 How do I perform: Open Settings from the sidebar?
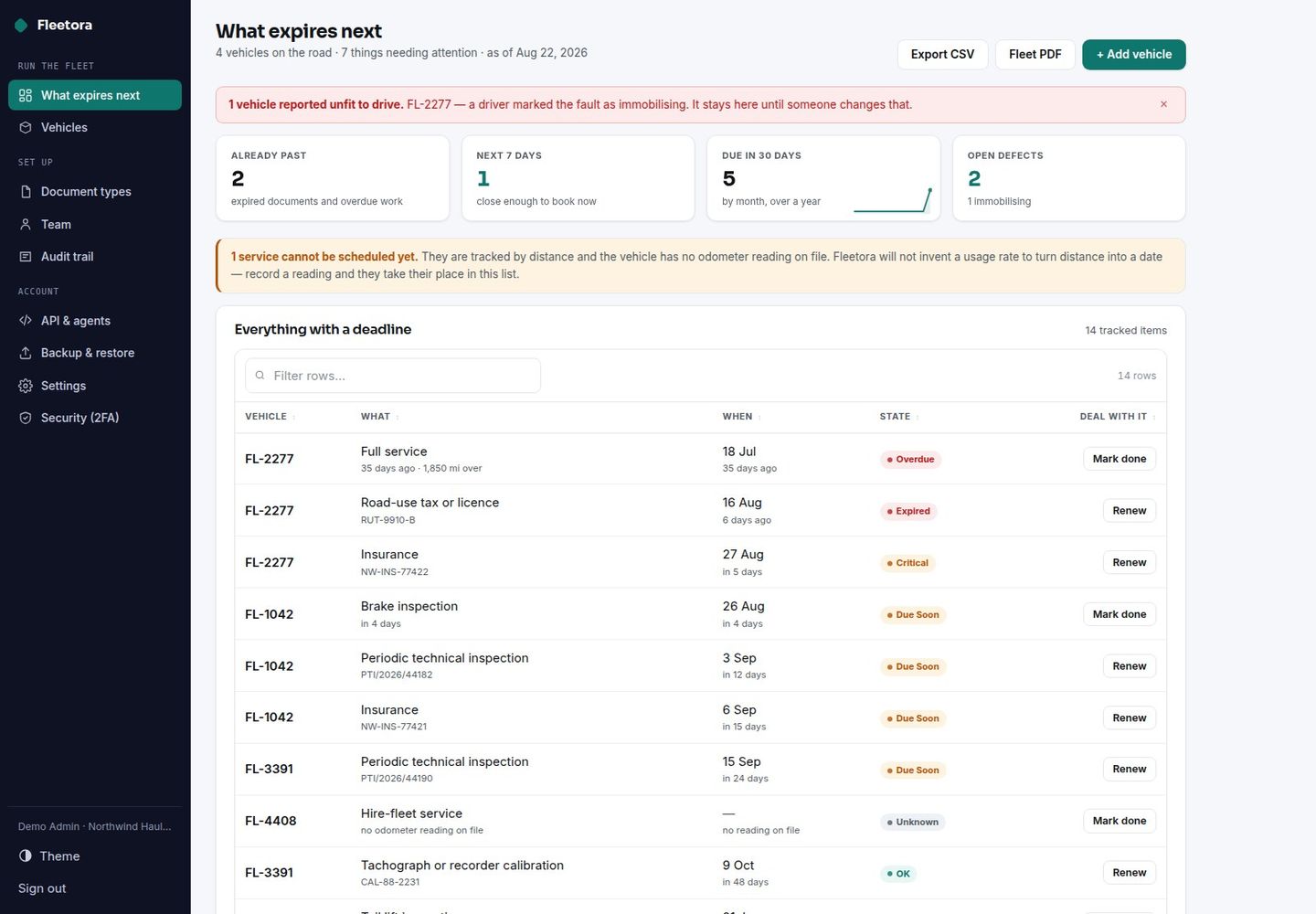(x=95, y=386)
